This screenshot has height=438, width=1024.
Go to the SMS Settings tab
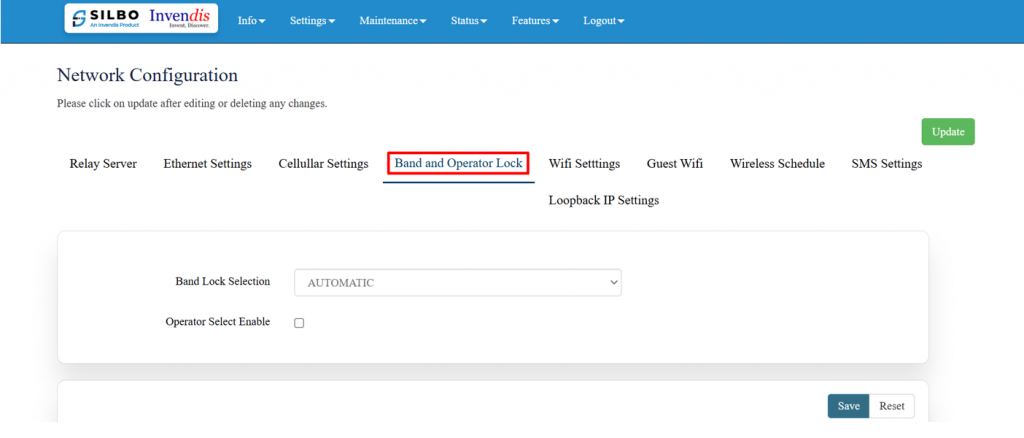point(886,164)
